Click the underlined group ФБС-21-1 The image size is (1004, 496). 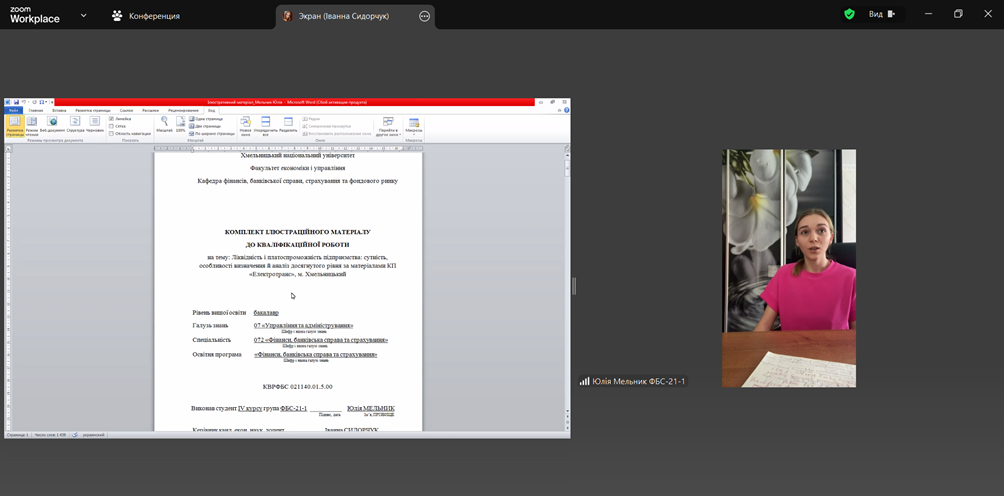point(294,408)
